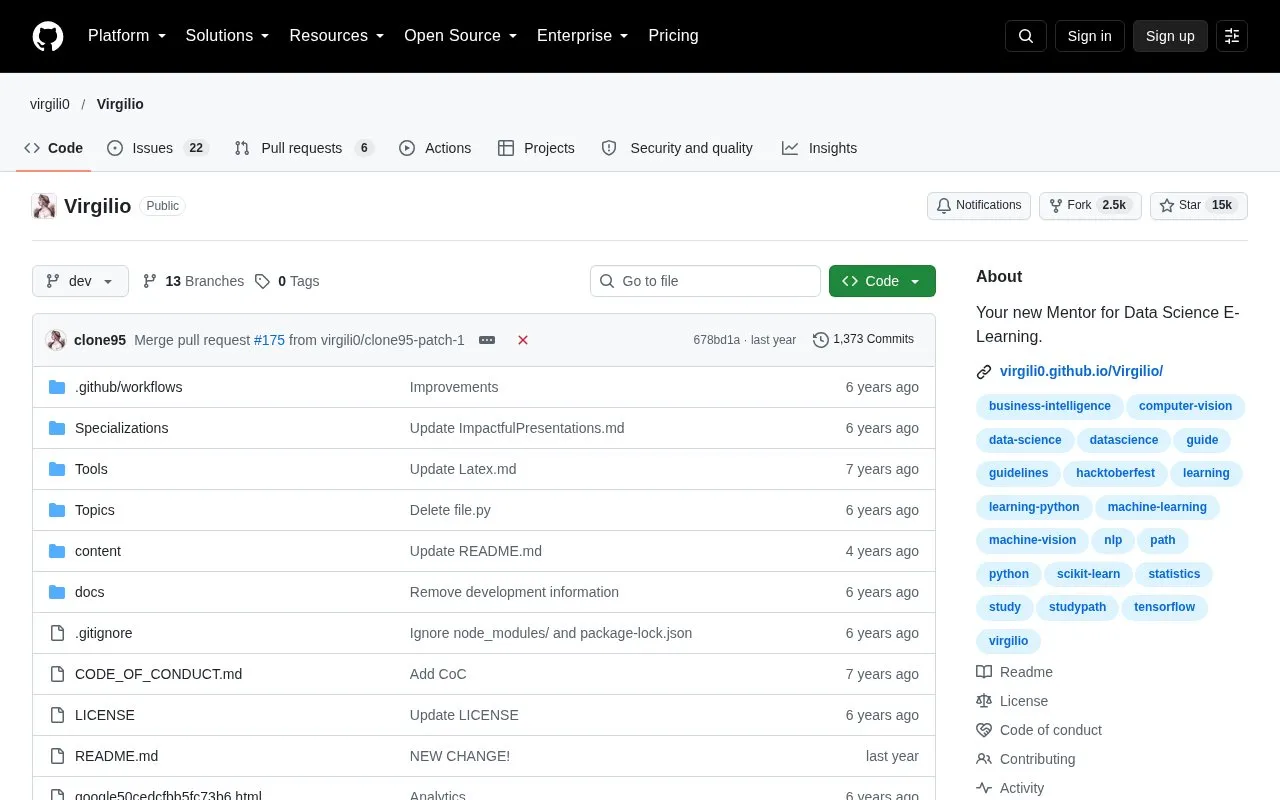Click the Sign up button
Screen dimensions: 1280x800
[x=1170, y=36]
